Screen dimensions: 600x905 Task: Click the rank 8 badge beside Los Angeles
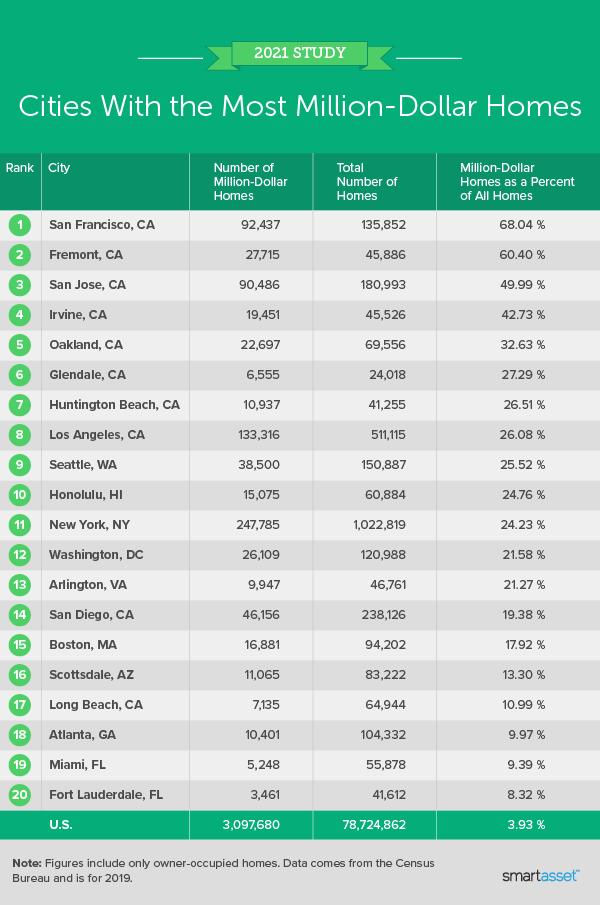[x=20, y=435]
